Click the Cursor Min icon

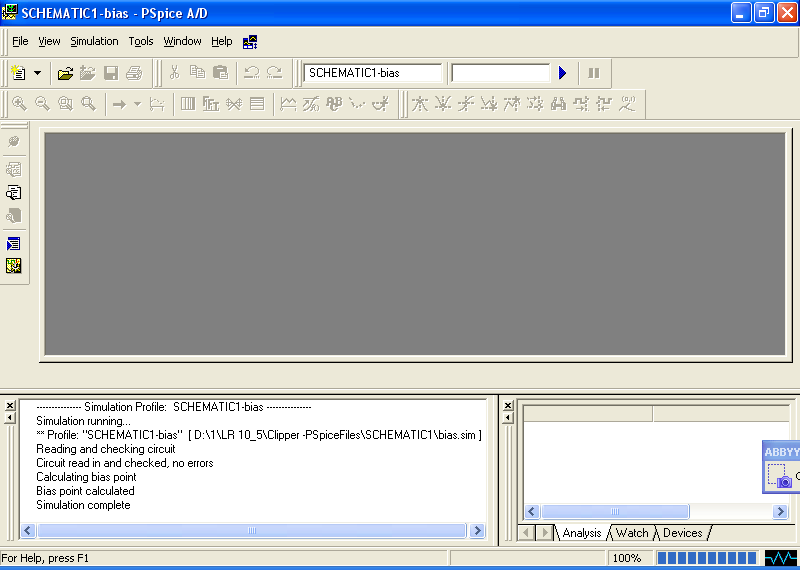pos(488,104)
